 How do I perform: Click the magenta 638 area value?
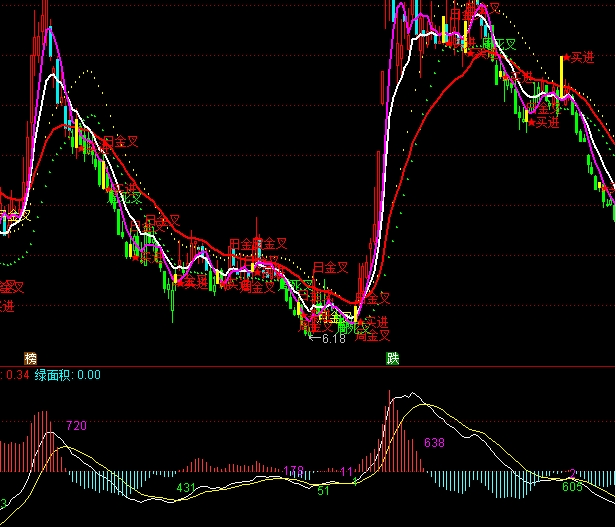click(x=434, y=442)
